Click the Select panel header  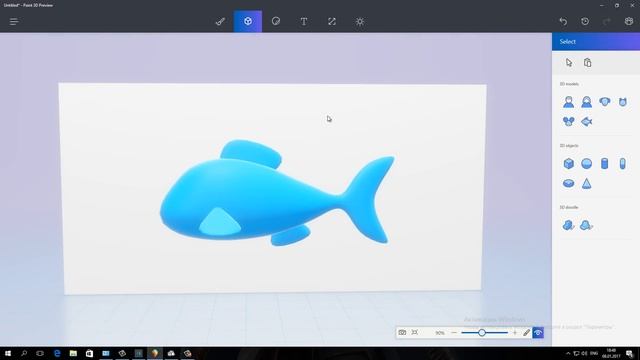click(x=596, y=42)
